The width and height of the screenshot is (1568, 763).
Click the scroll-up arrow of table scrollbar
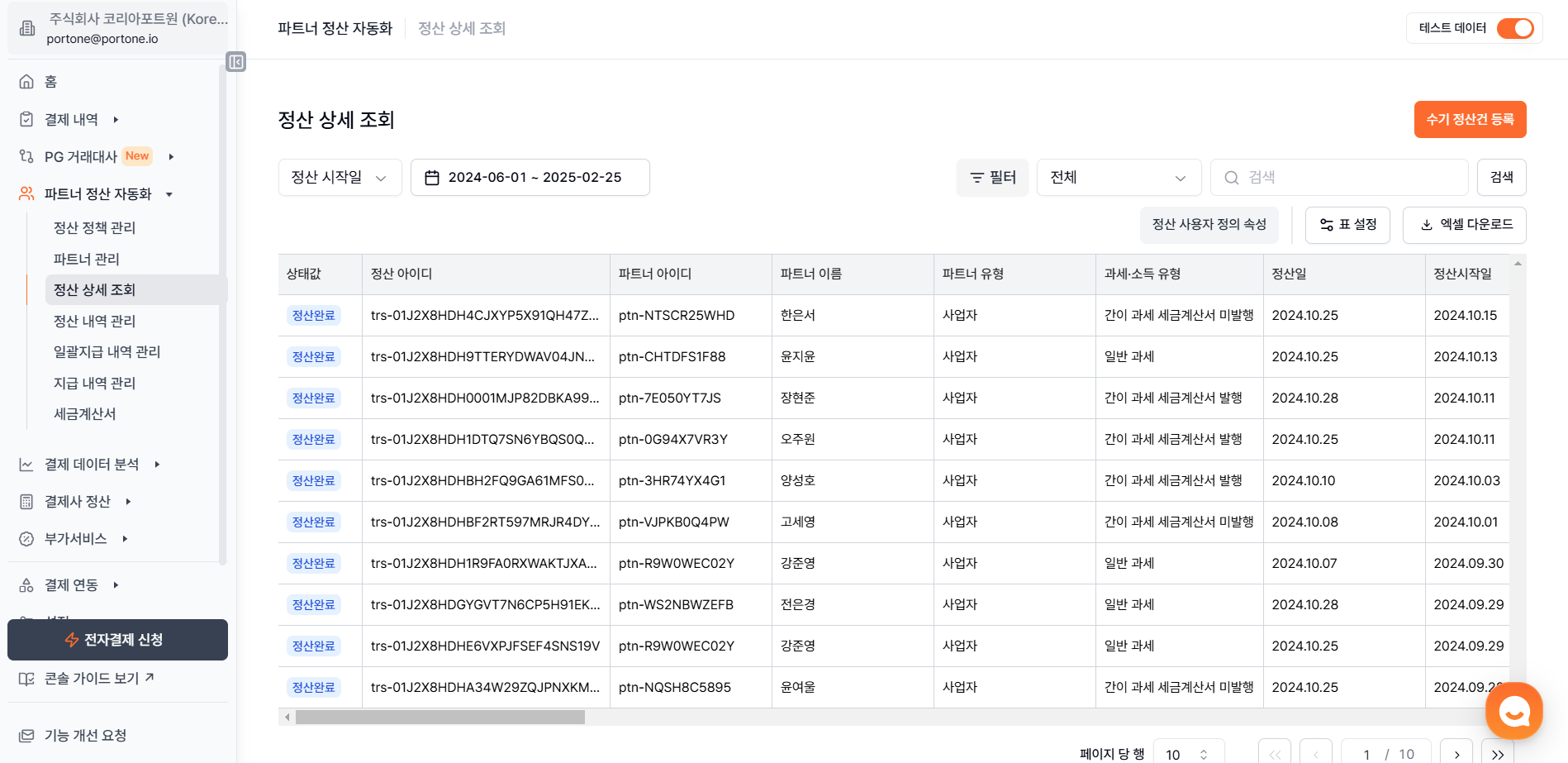click(x=1518, y=264)
